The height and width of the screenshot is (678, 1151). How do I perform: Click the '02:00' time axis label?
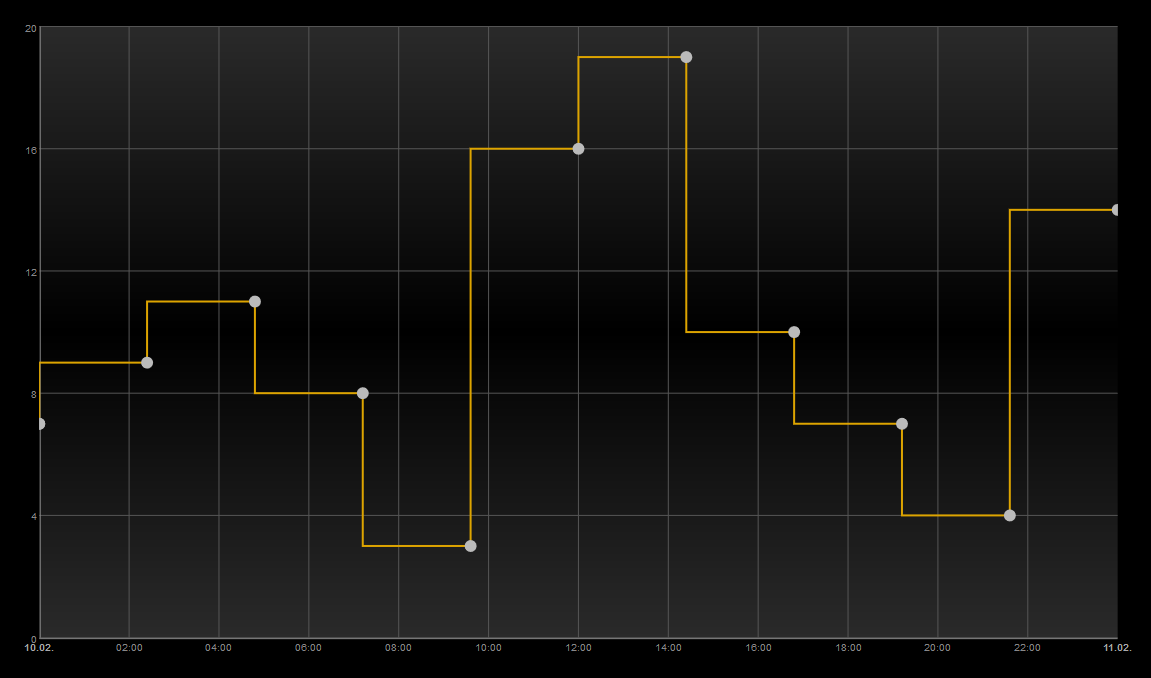point(129,648)
